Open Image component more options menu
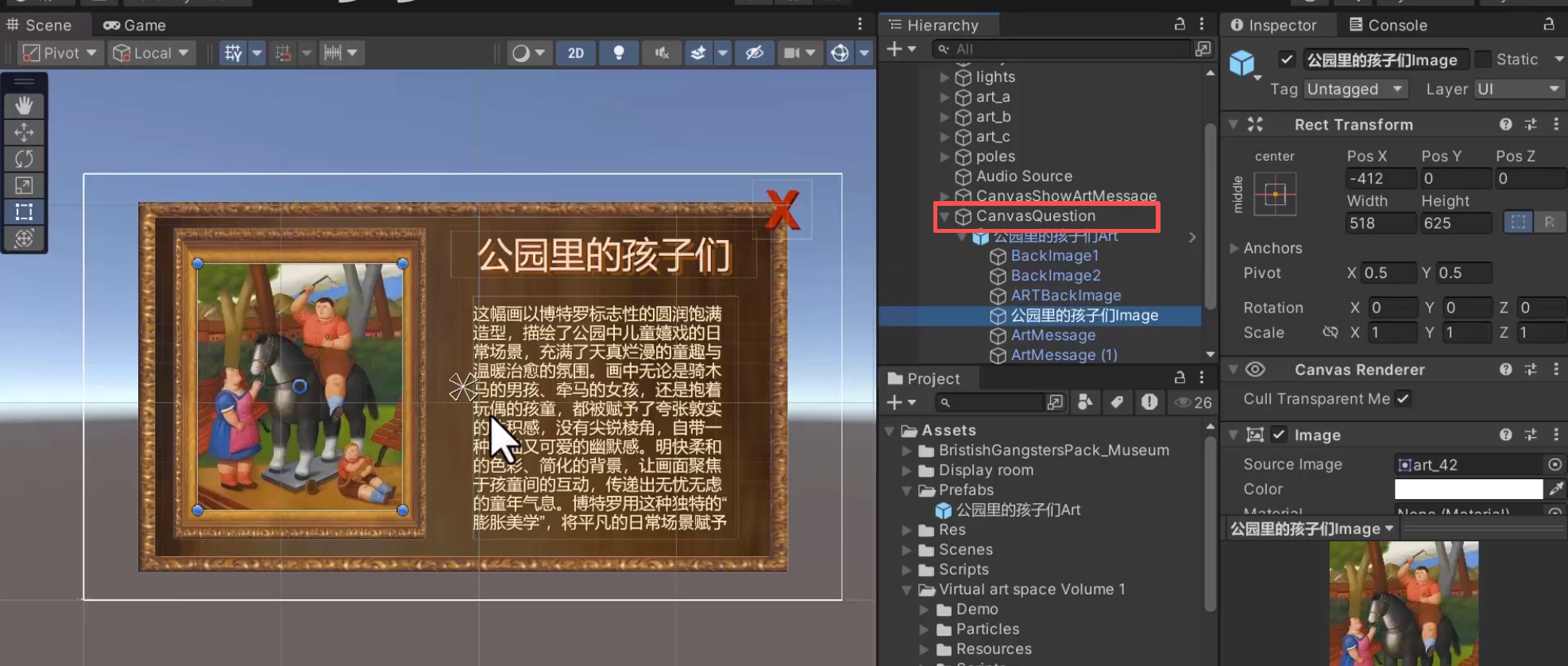This screenshot has width=1568, height=666. pos(1556,435)
